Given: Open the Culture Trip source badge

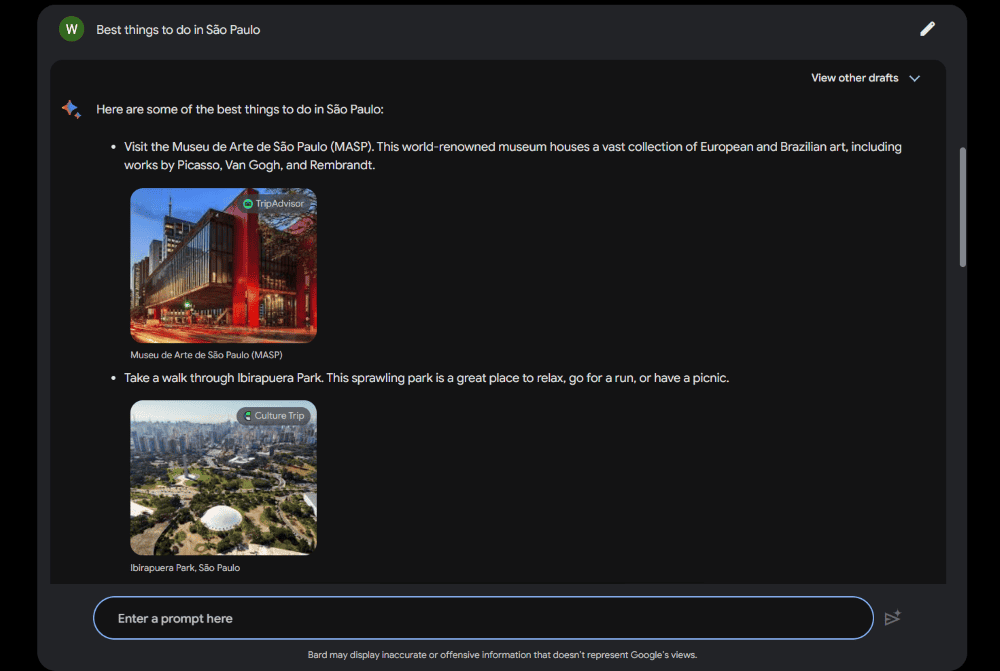Looking at the screenshot, I should tap(274, 416).
